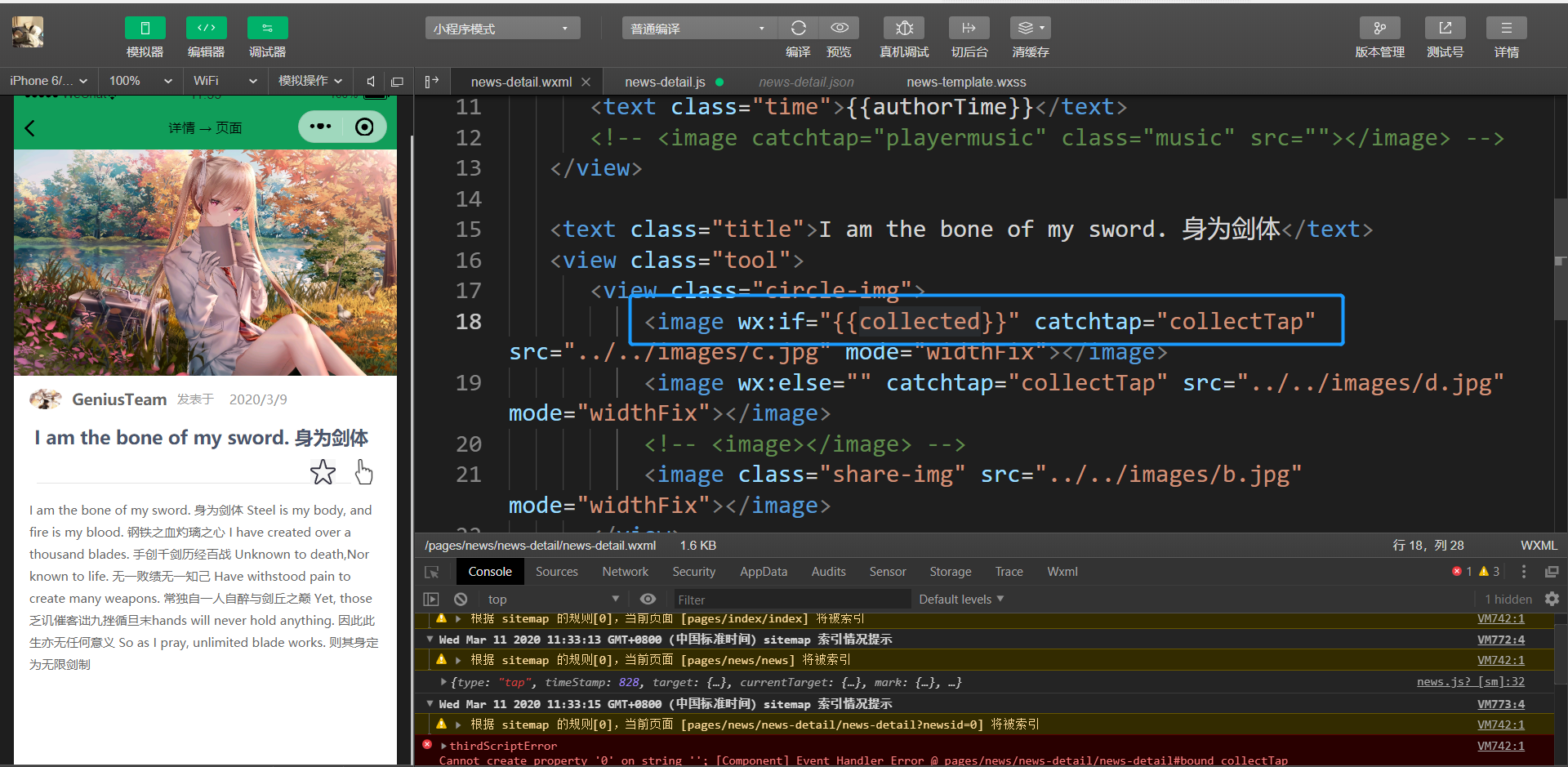The image size is (1568, 767).
Task: Switch to news-detail.json tab
Action: 806,82
